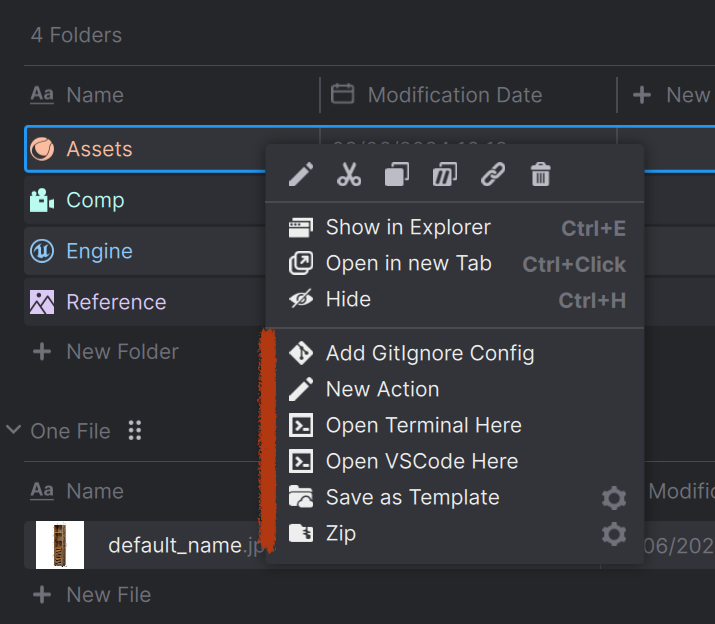The width and height of the screenshot is (715, 624).
Task: Open settings gear for Save as Template
Action: [613, 498]
